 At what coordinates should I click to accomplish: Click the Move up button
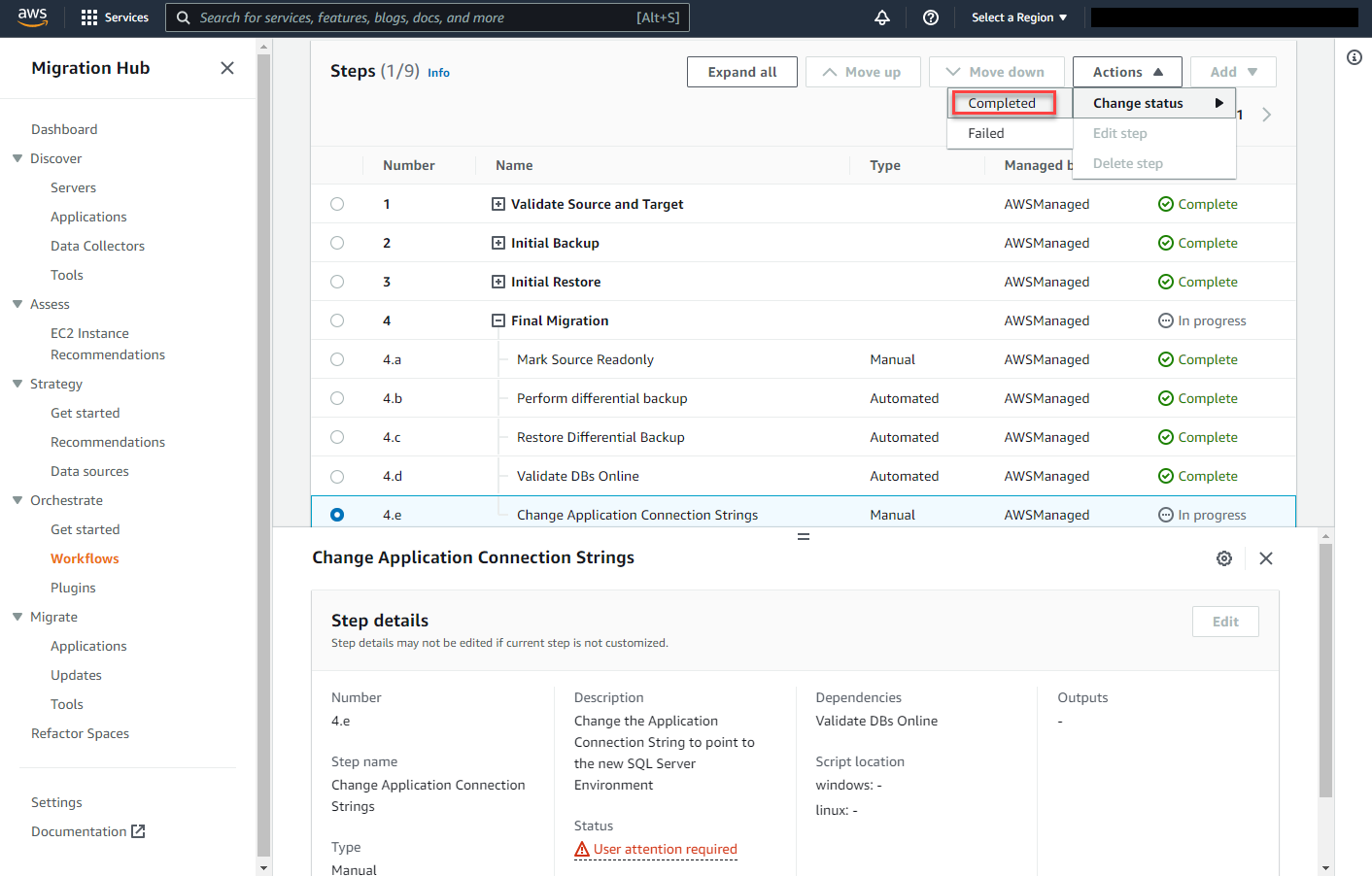coord(863,72)
